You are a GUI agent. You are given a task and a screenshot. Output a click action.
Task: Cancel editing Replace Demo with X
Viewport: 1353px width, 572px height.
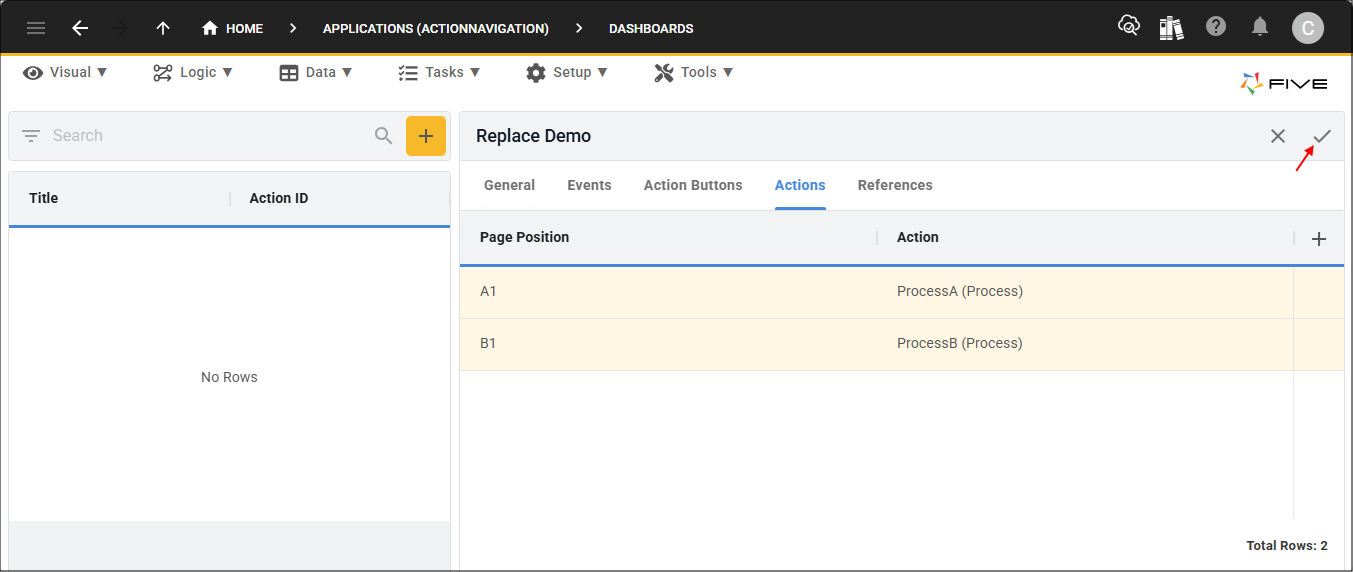1278,136
